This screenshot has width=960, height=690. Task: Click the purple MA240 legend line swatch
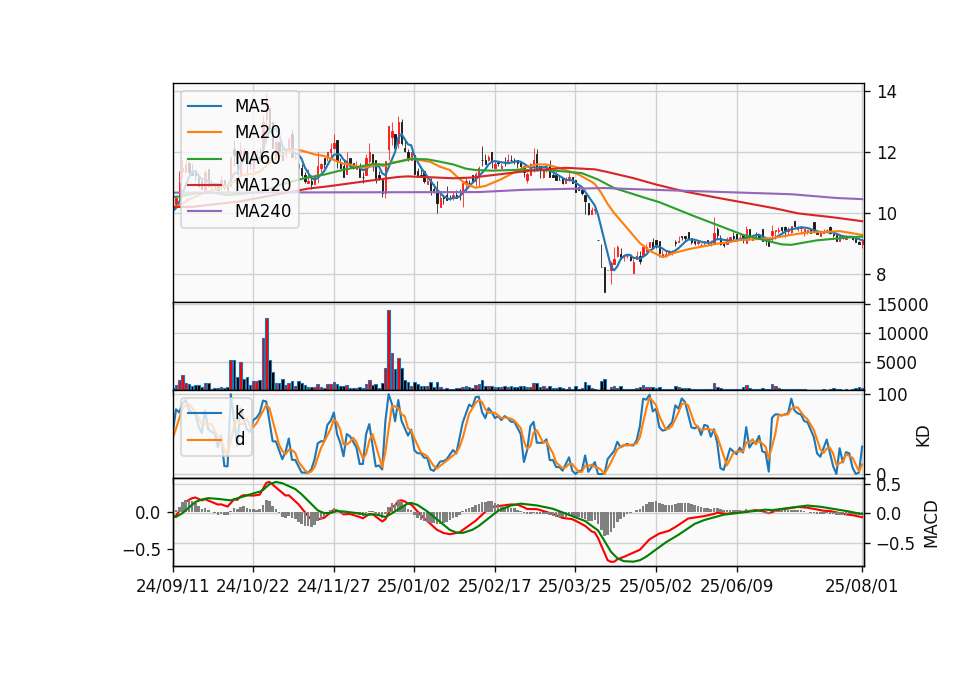click(x=204, y=211)
